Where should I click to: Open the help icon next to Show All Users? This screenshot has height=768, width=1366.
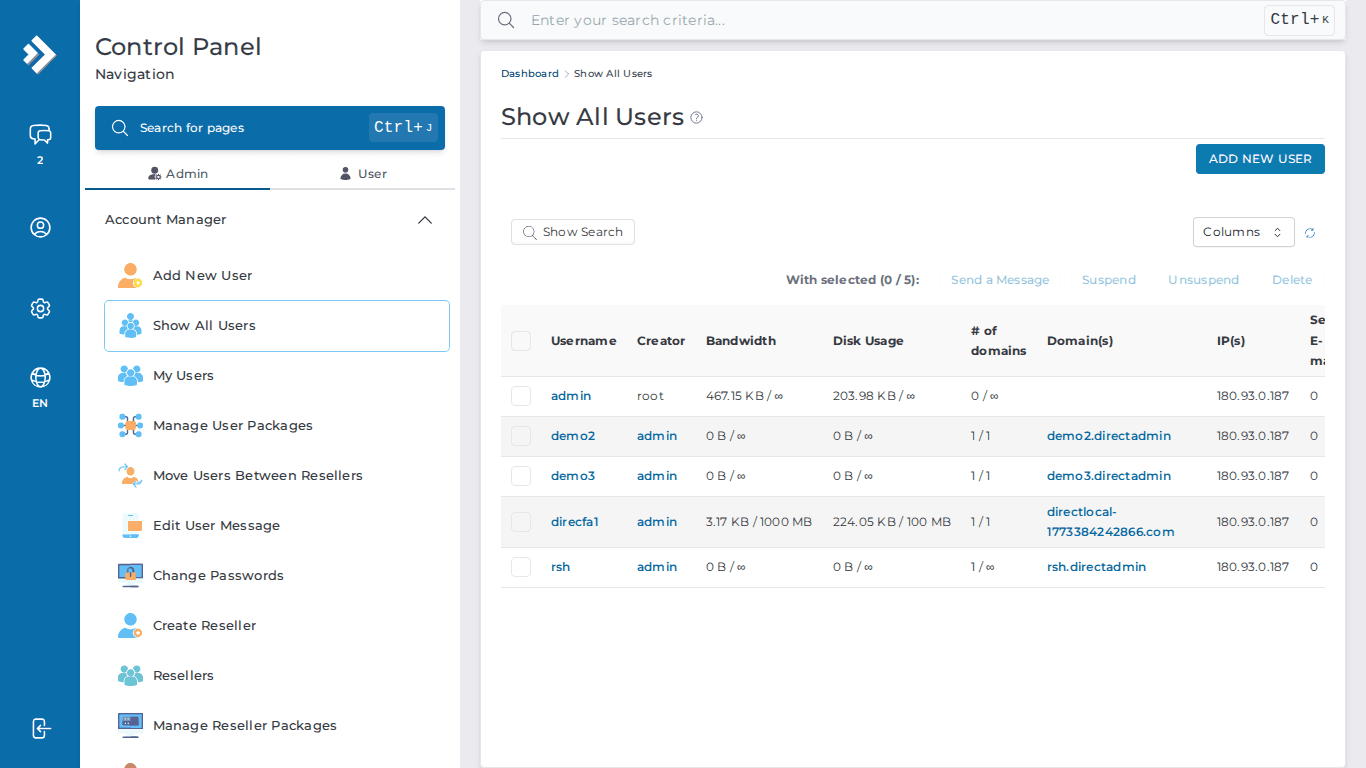(x=696, y=117)
